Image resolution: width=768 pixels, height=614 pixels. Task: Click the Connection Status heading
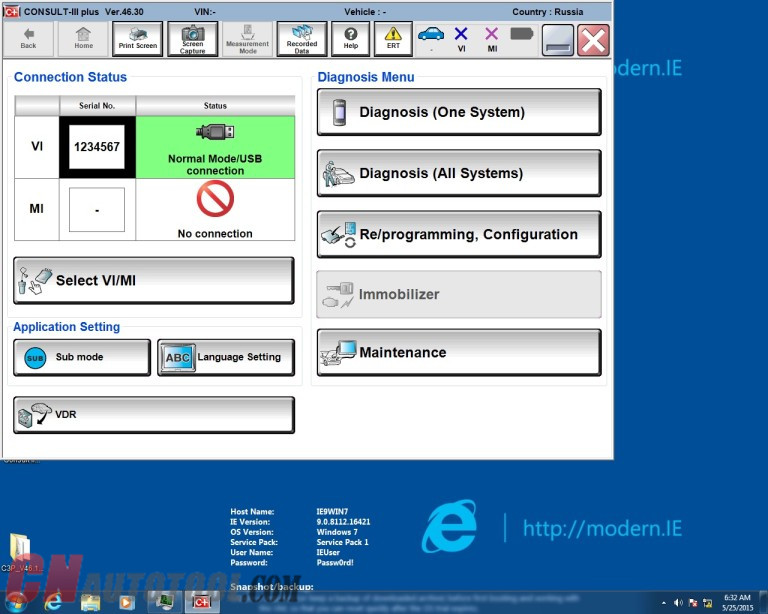coord(71,77)
